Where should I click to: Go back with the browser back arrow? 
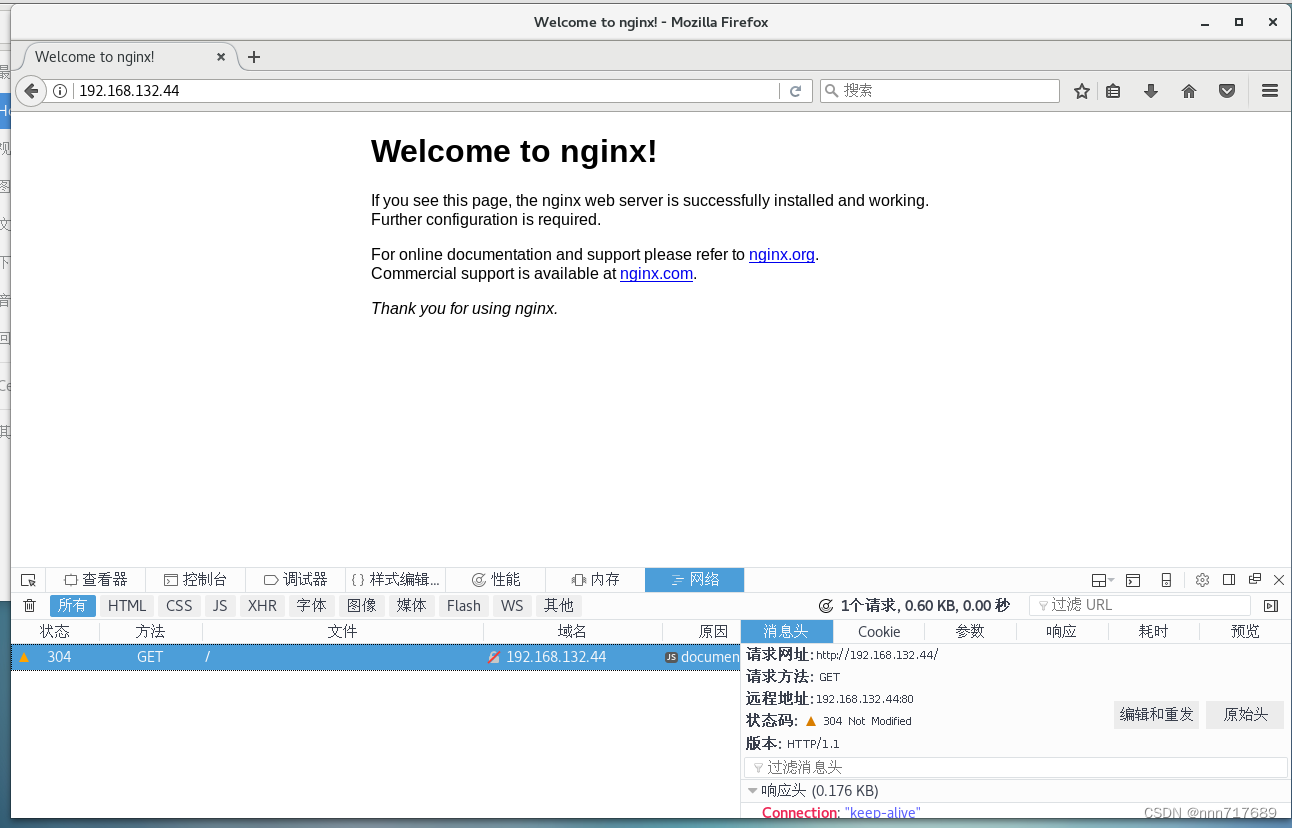coord(31,91)
